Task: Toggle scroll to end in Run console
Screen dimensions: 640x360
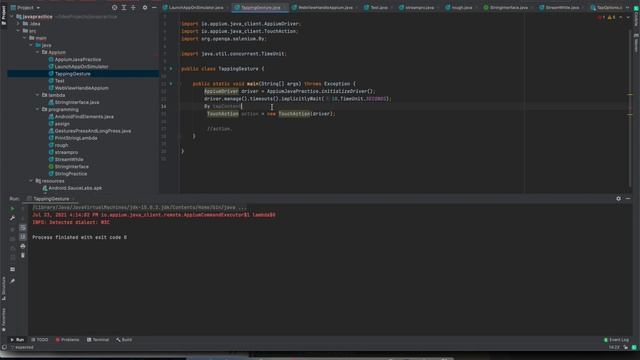Action: tap(23, 237)
